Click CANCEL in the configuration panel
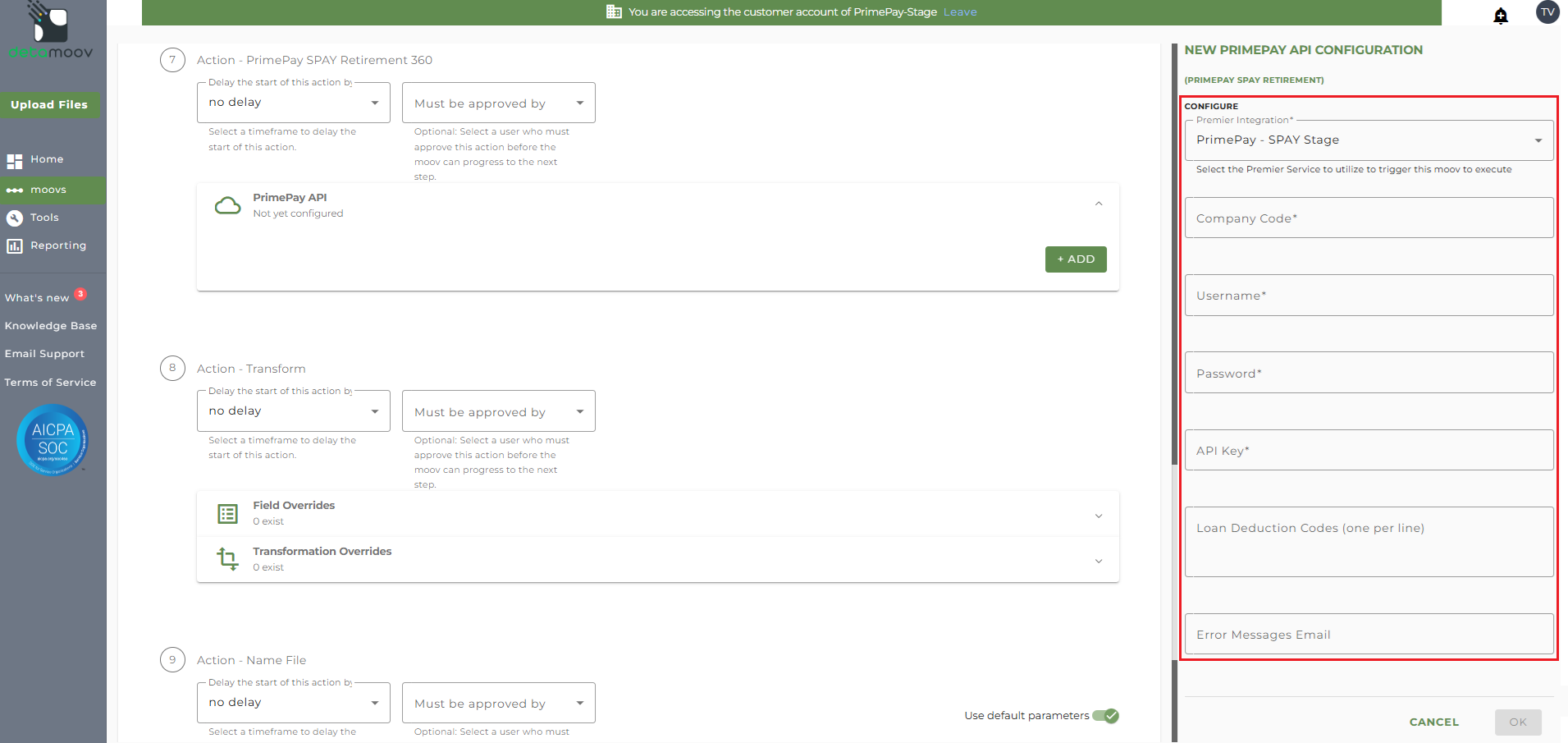The width and height of the screenshot is (1568, 743). (x=1434, y=722)
